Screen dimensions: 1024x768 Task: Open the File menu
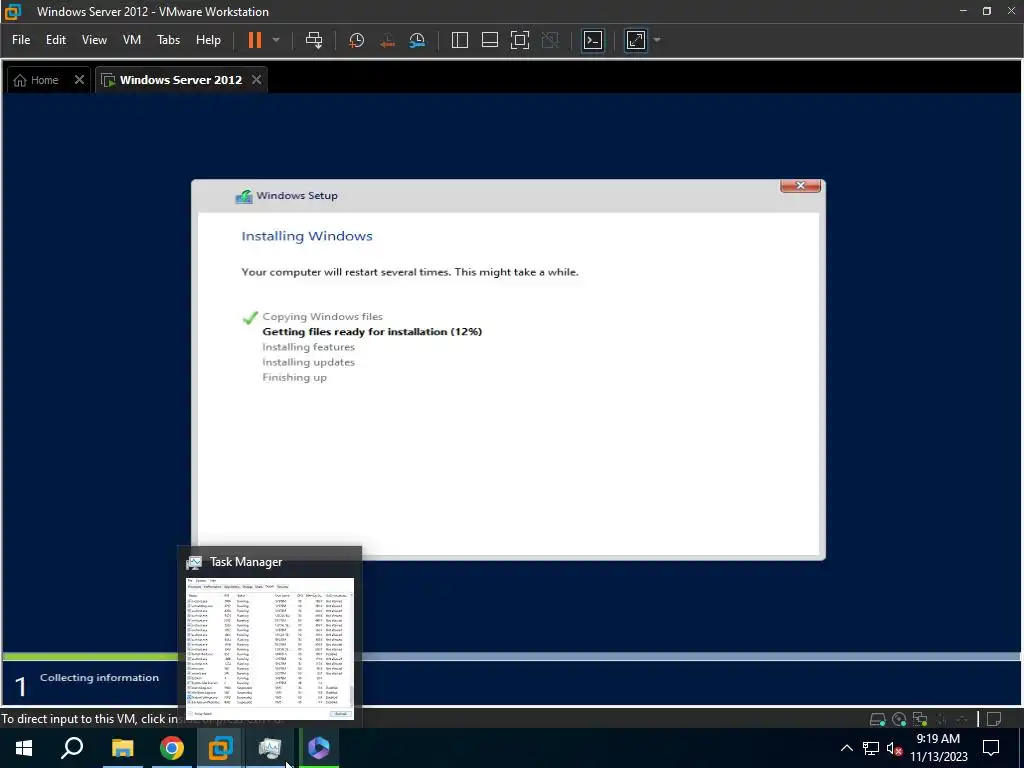click(21, 40)
